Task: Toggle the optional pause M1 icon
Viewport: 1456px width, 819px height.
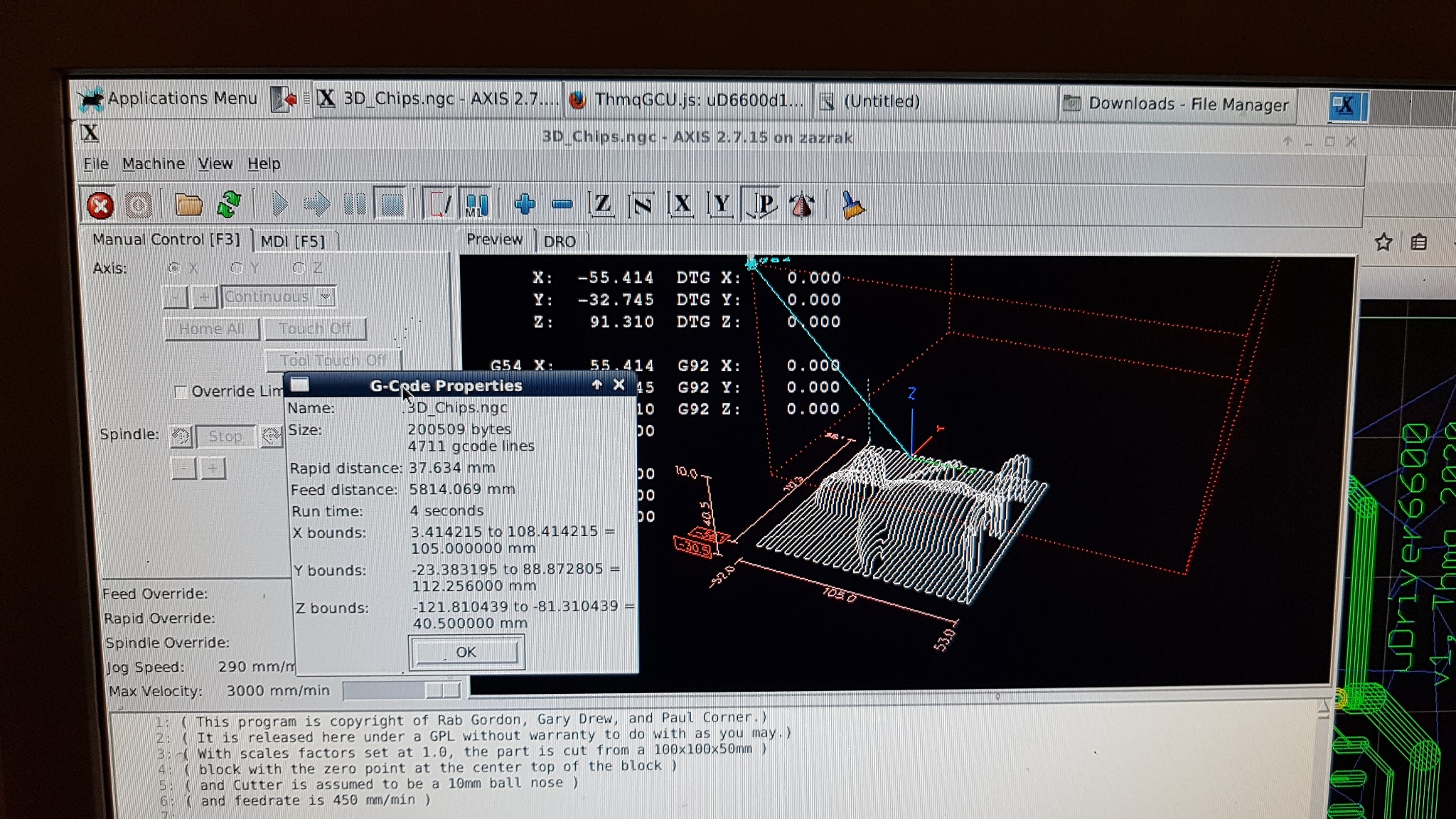Action: pos(476,205)
